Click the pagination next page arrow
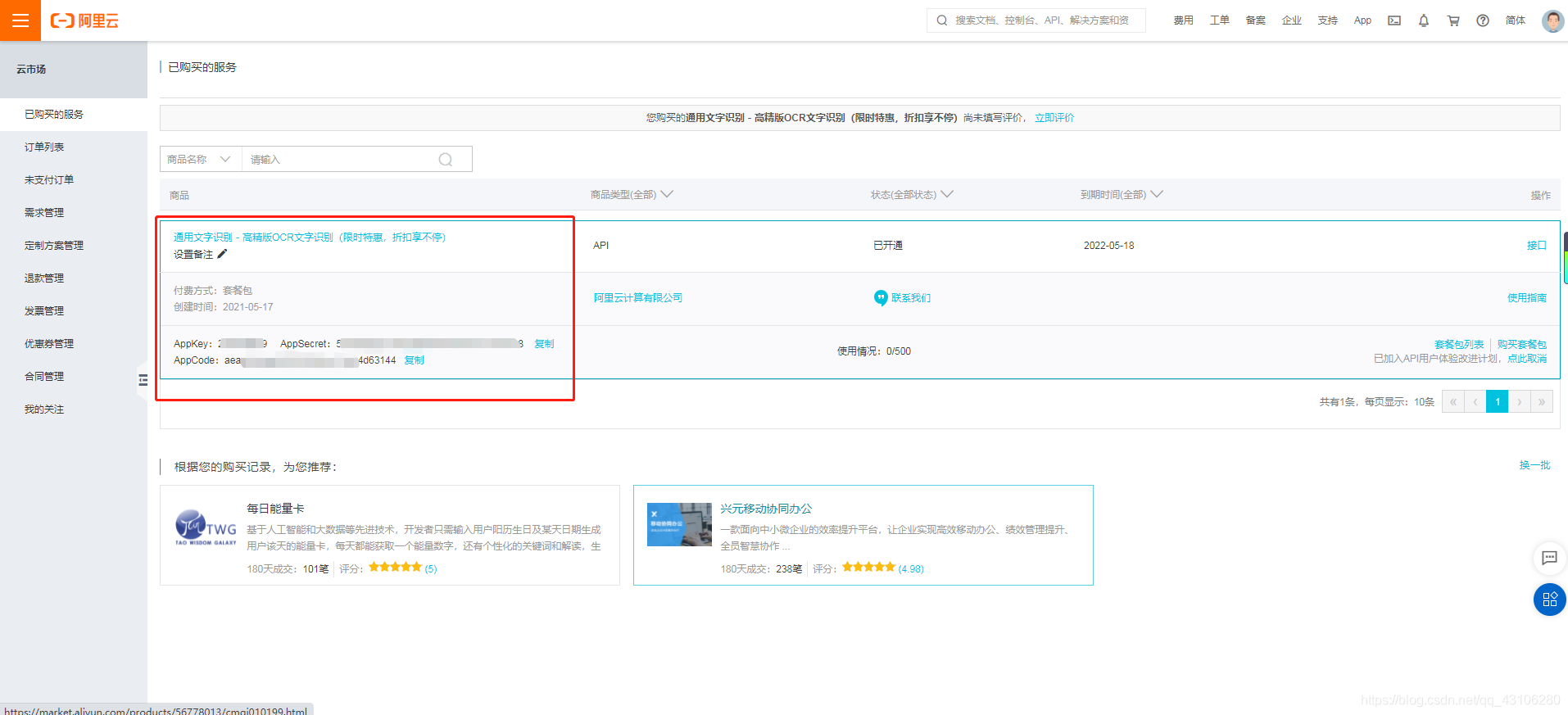This screenshot has width=1568, height=715. coord(1519,401)
